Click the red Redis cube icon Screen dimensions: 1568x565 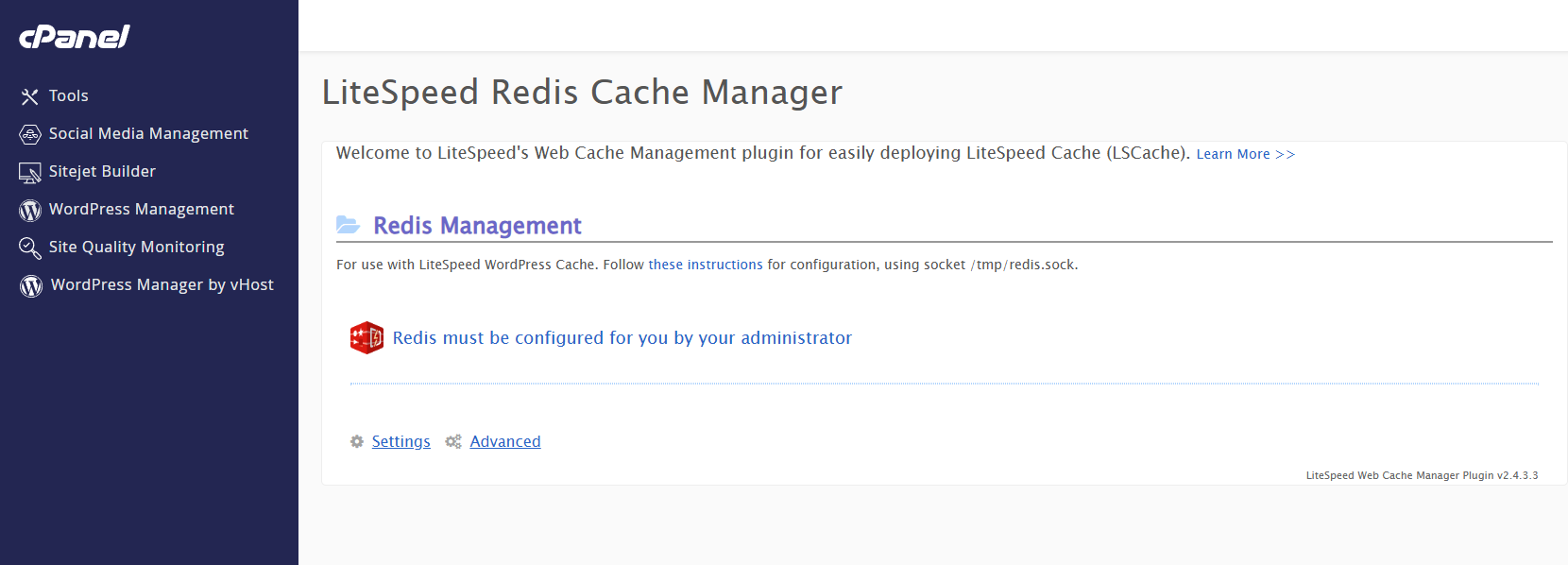(x=366, y=337)
